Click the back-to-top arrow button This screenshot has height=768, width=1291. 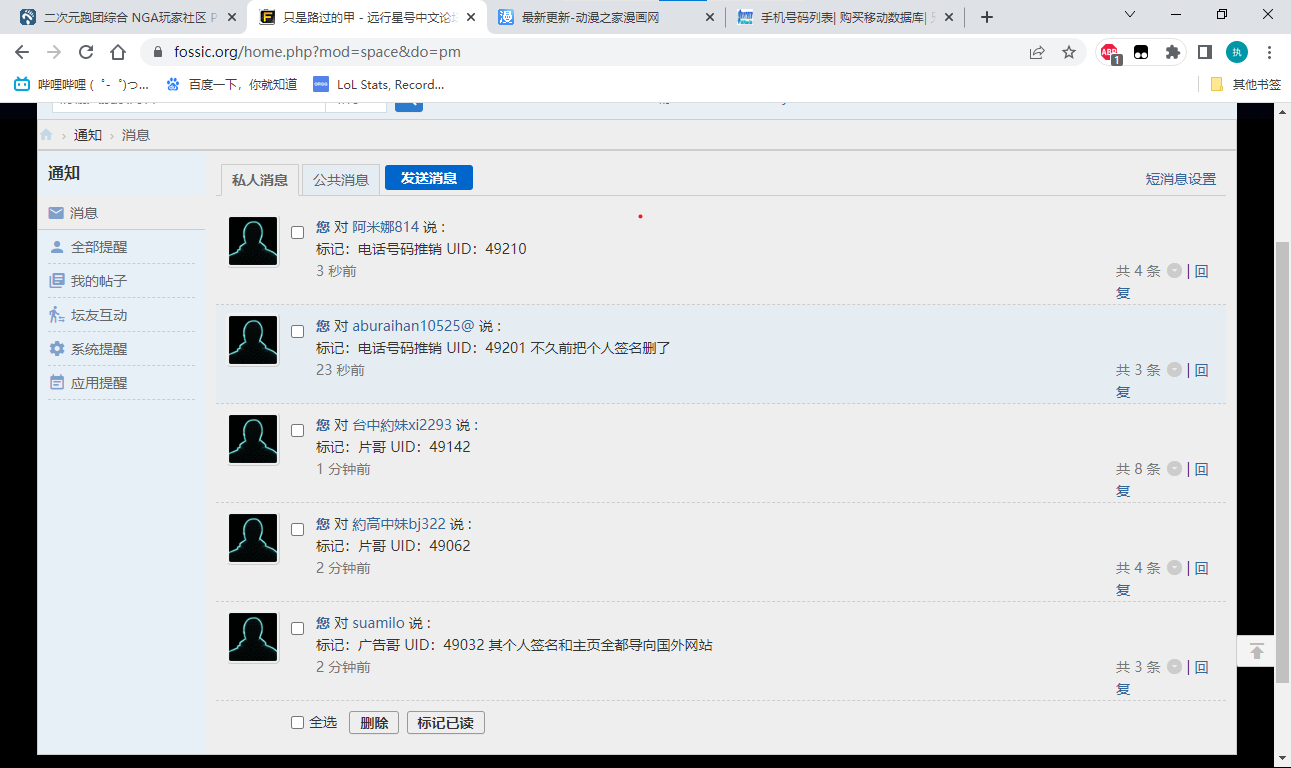click(x=1256, y=651)
